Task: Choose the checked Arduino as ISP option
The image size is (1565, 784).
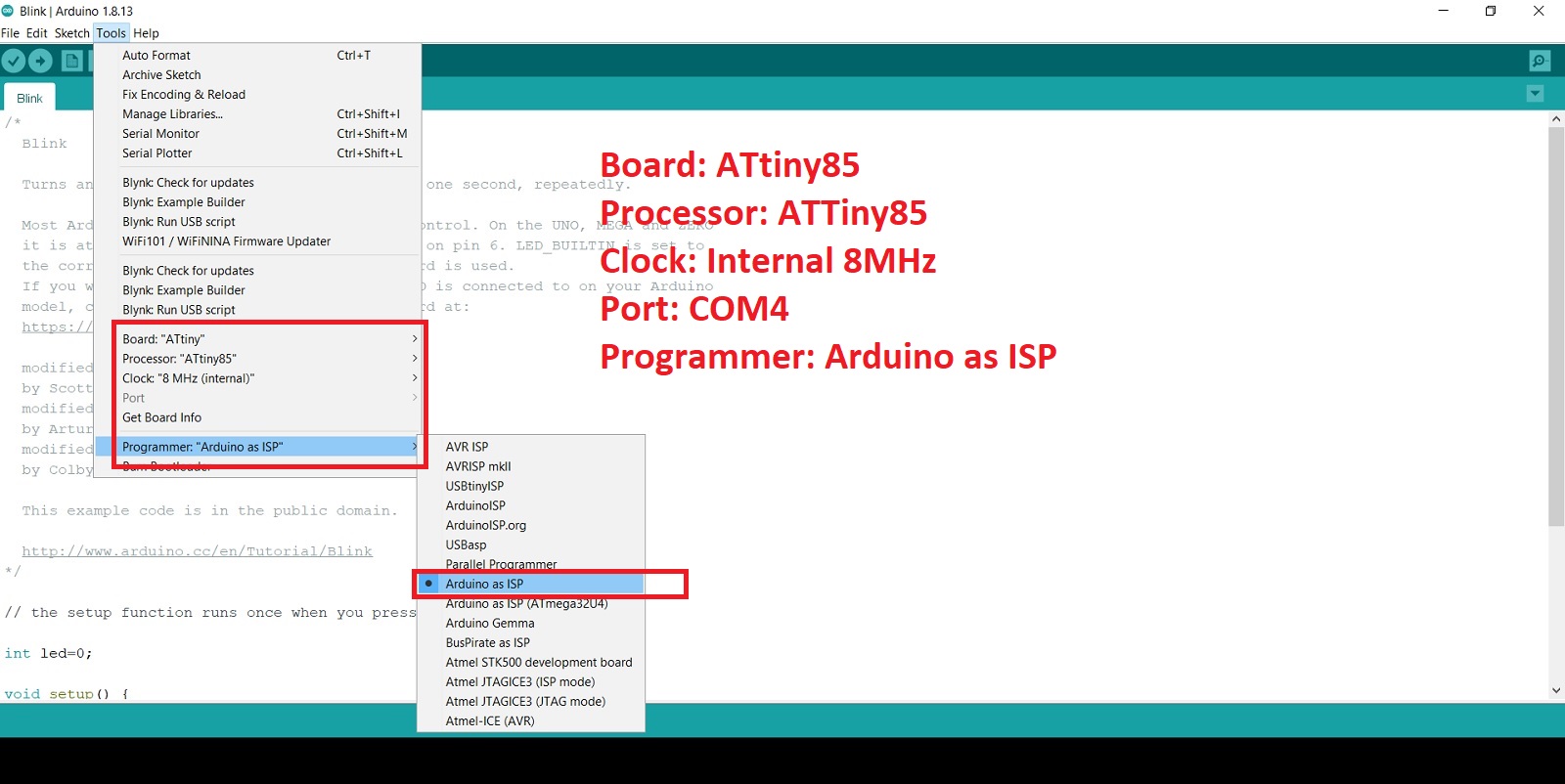Action: point(531,584)
